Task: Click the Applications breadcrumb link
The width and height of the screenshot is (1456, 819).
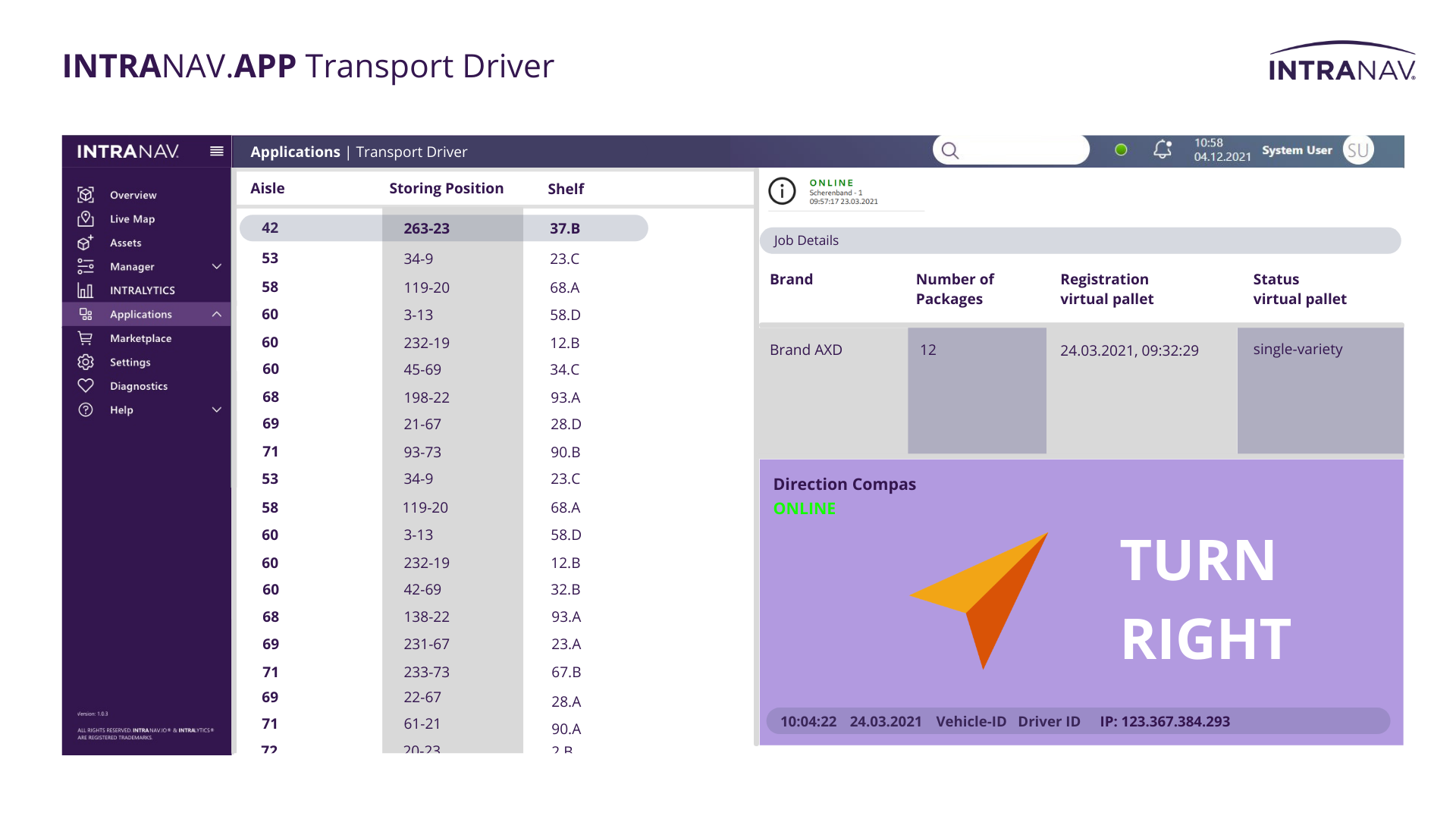Action: click(295, 152)
